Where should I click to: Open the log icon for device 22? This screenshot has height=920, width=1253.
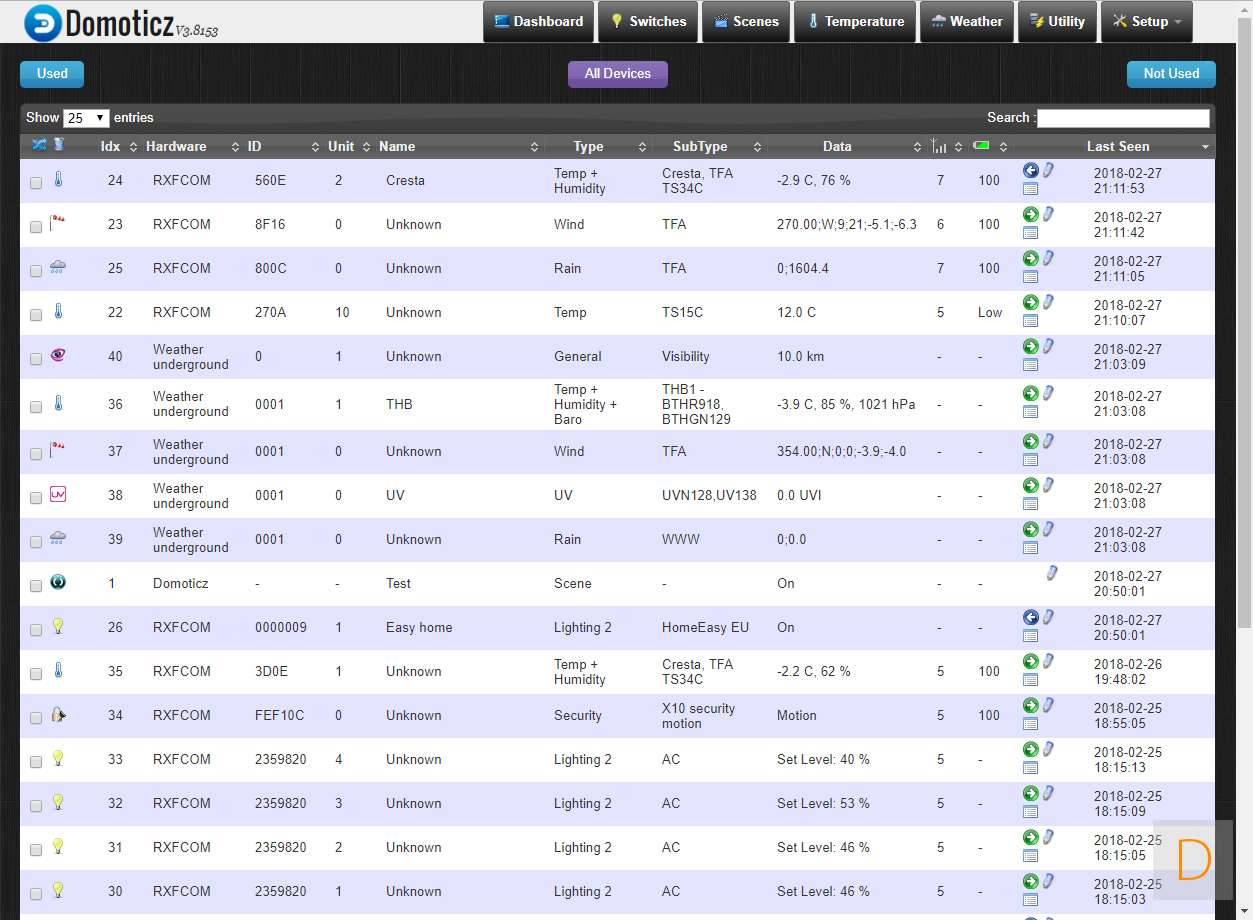pos(1030,321)
